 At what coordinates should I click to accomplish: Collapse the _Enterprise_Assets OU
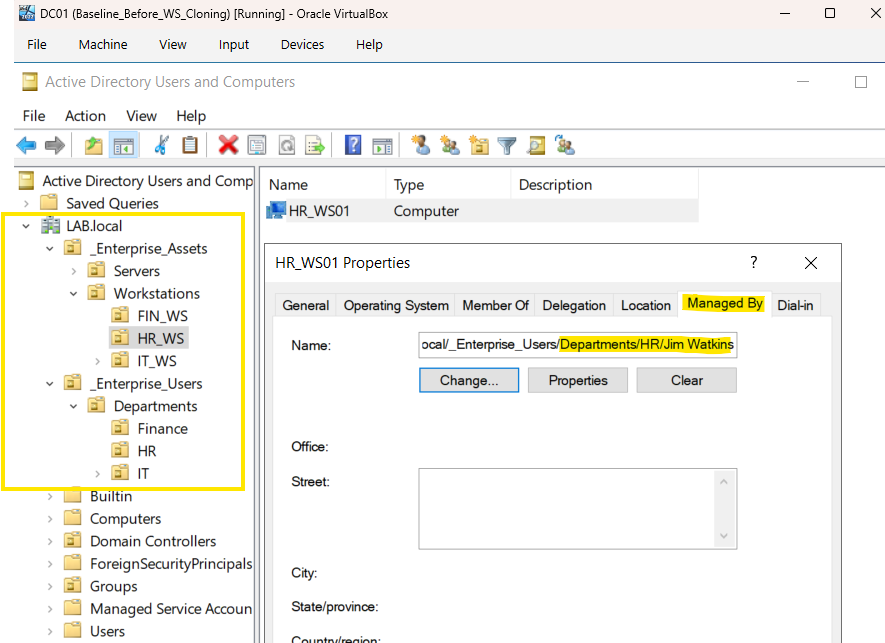[50, 248]
